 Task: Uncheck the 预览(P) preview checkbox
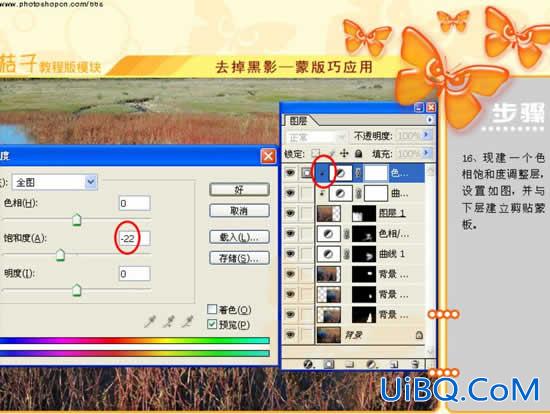(x=212, y=325)
